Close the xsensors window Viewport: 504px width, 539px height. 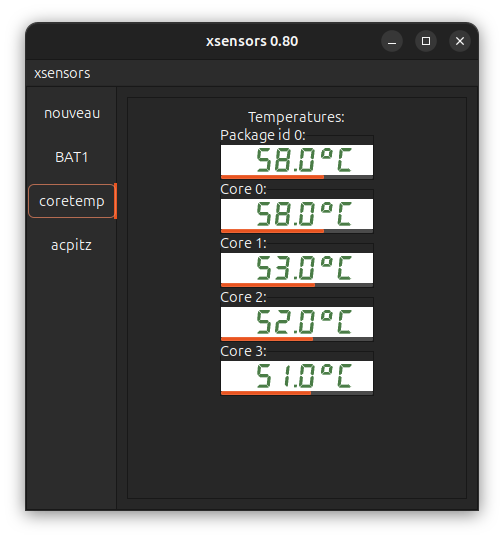pyautogui.click(x=460, y=41)
